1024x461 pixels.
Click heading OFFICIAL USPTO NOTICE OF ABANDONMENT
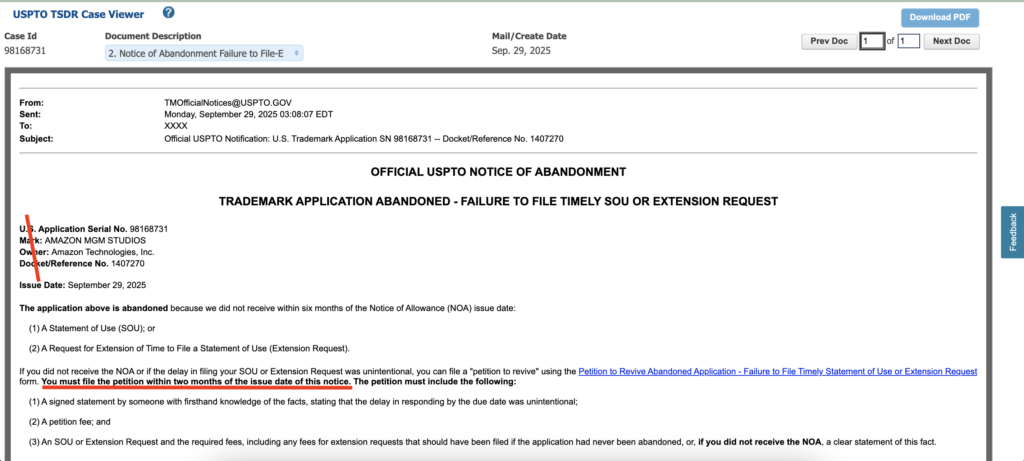[498, 172]
